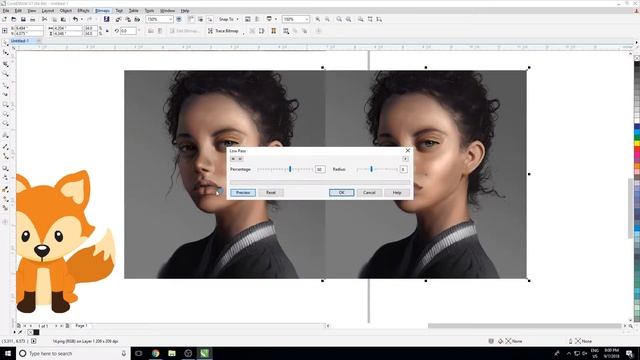Click the taskbar search box

[73, 353]
